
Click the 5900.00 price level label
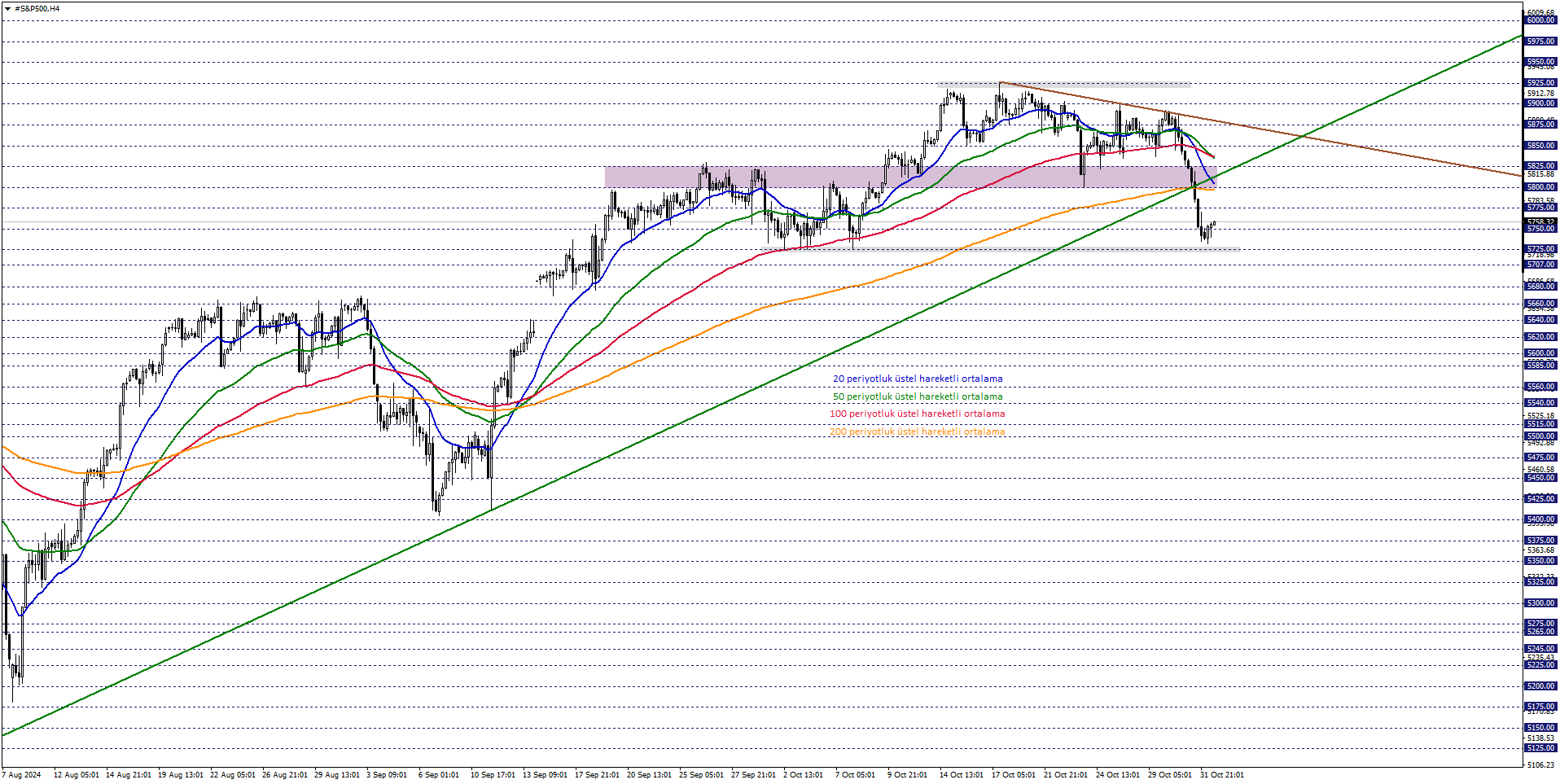(x=1540, y=103)
